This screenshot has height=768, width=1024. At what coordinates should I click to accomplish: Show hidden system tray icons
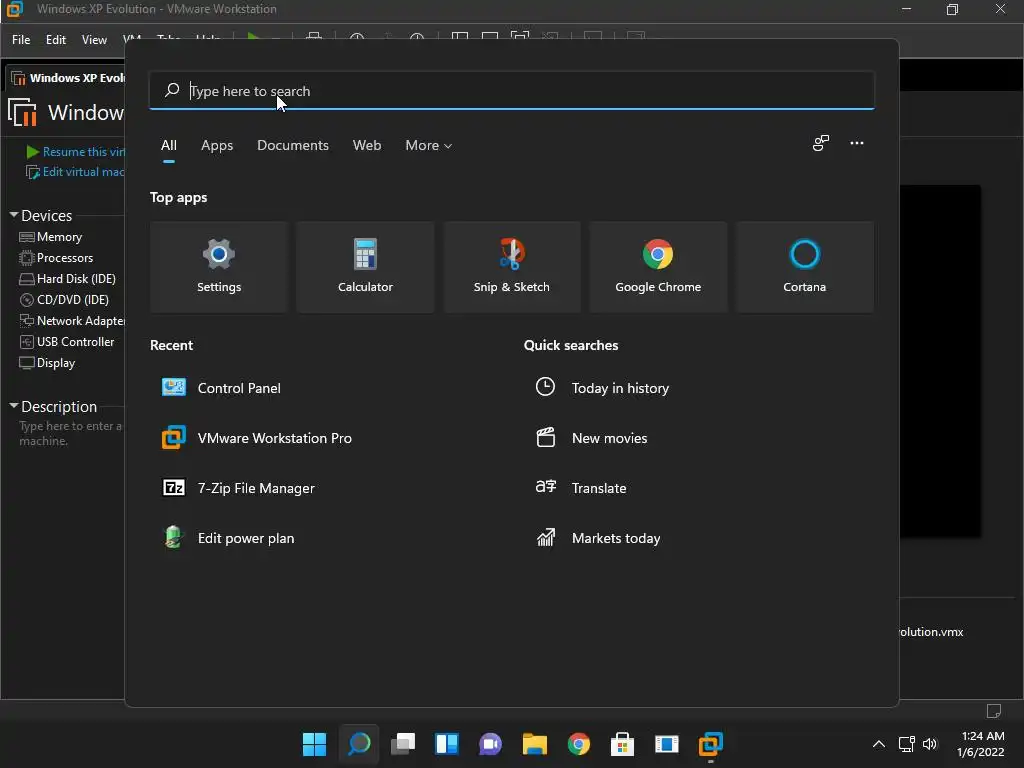[879, 744]
